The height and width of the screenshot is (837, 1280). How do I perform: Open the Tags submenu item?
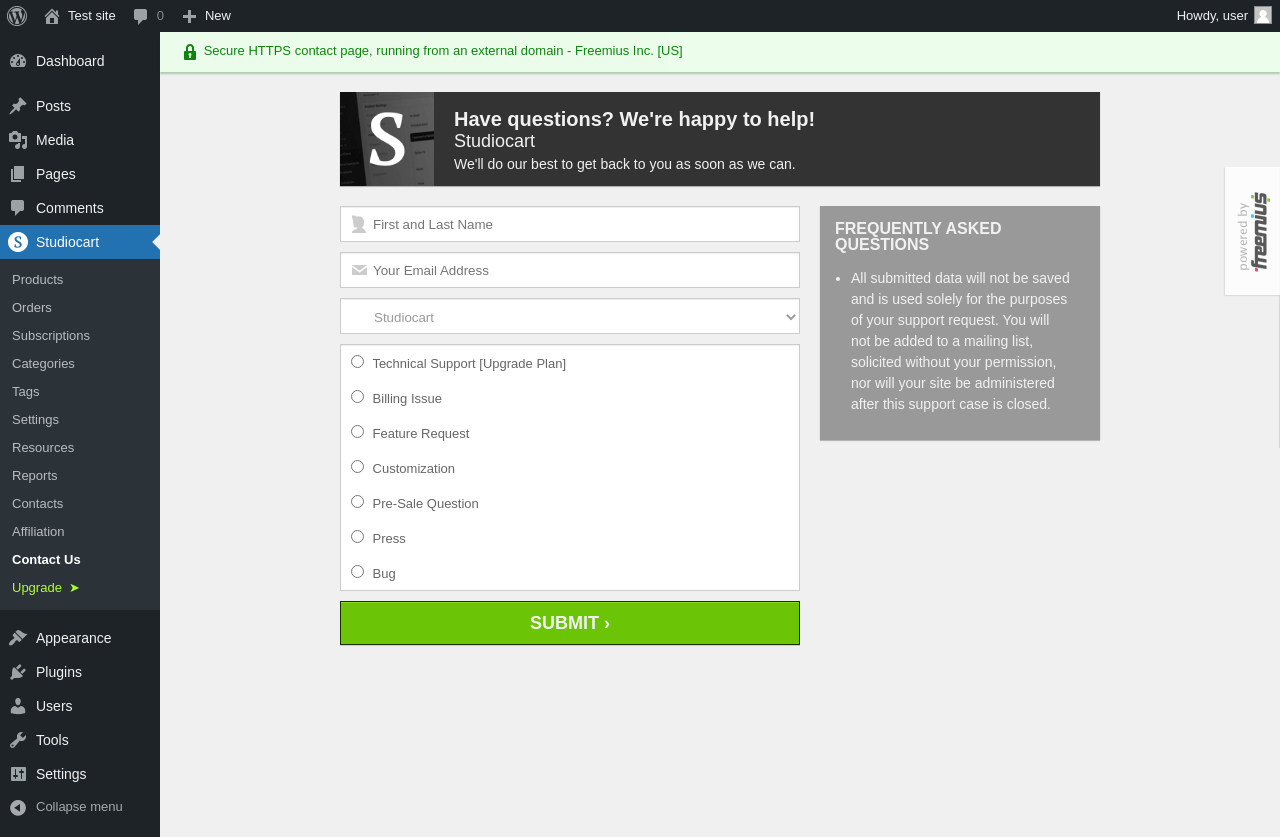(x=80, y=392)
